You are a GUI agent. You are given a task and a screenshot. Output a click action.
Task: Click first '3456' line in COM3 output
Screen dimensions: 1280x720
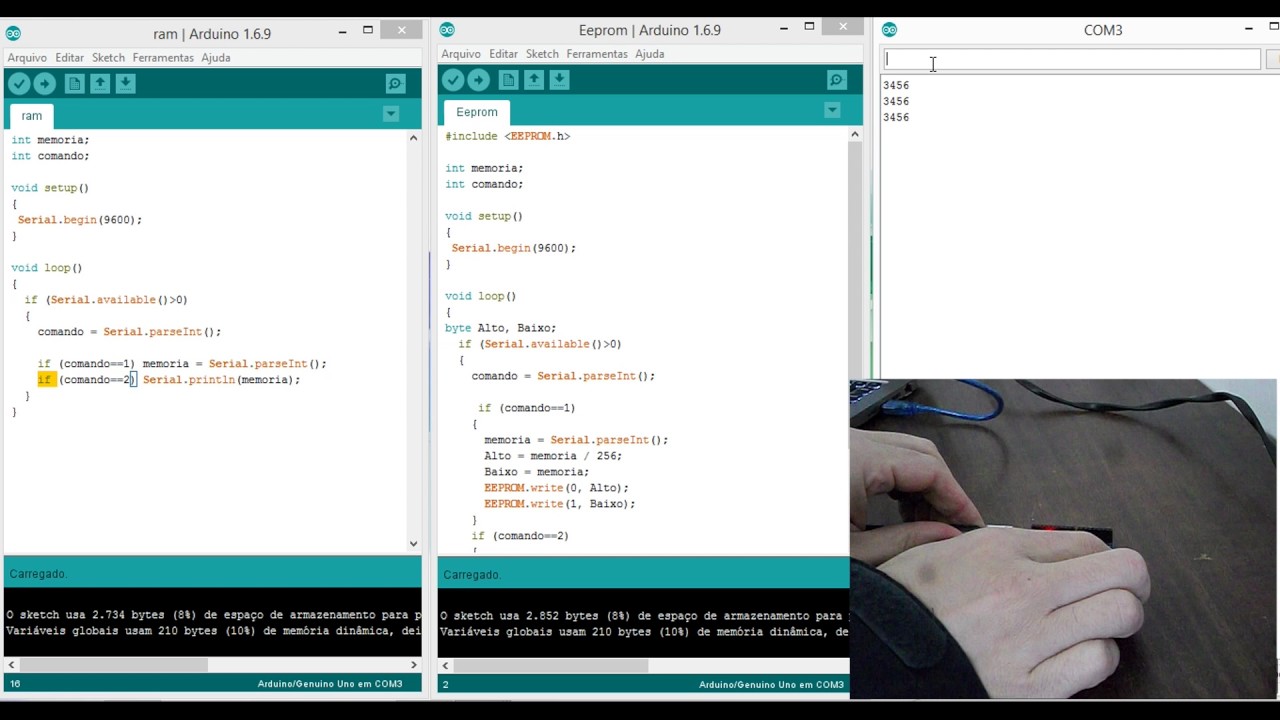pos(896,86)
